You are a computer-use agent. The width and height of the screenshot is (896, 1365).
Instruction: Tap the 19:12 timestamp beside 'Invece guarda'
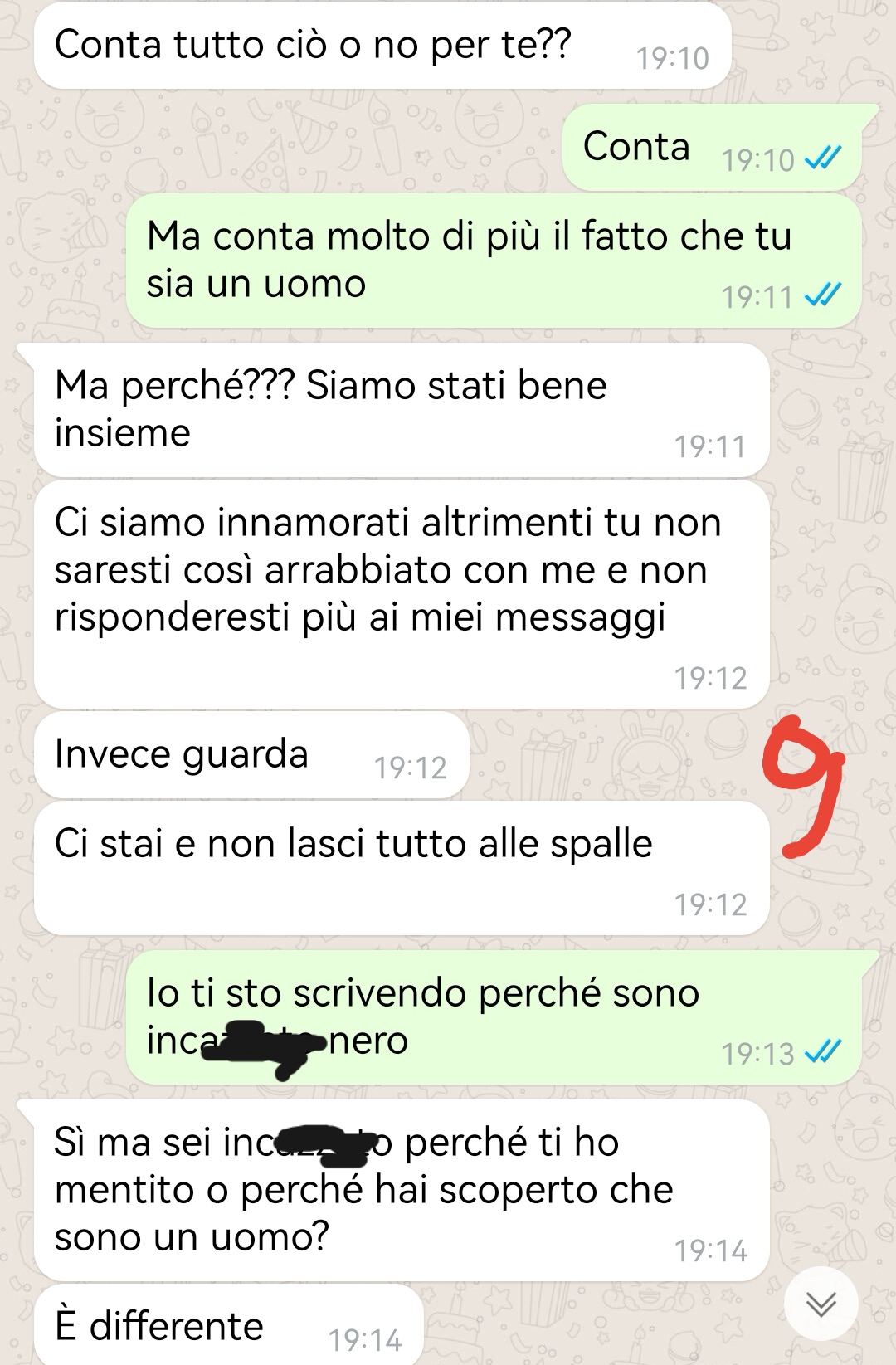411,768
